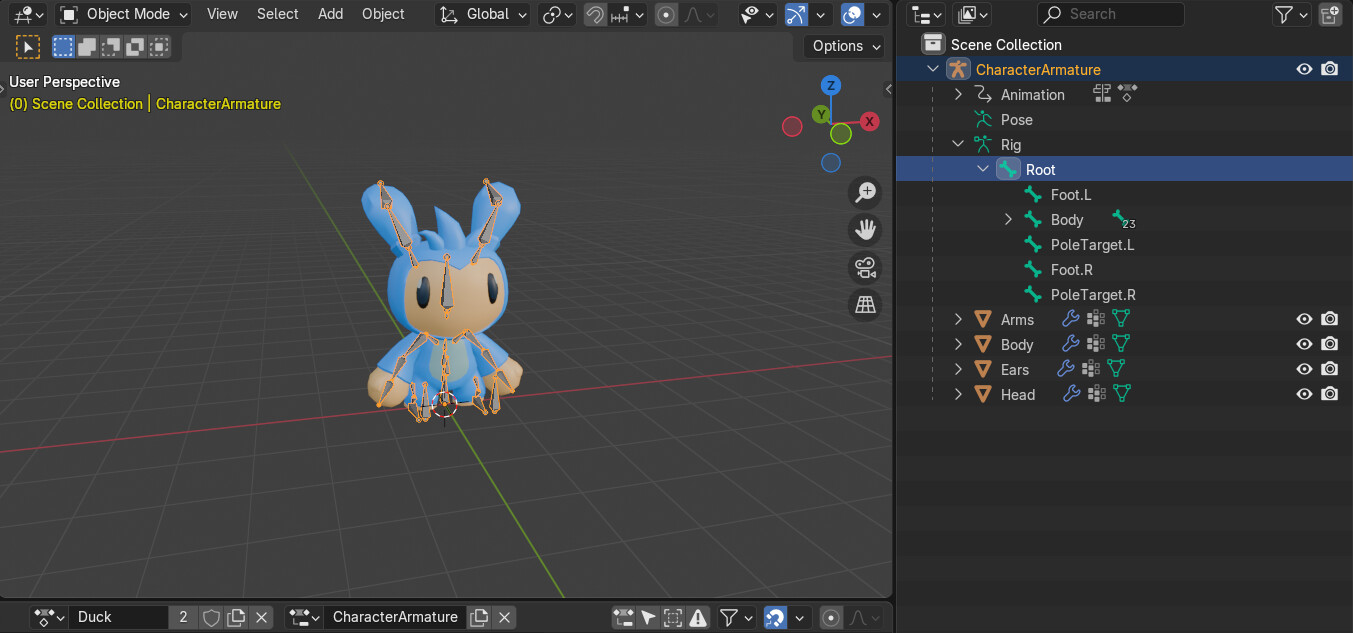Click inside the Search field of the outliner
The height and width of the screenshot is (633, 1353).
(1110, 14)
